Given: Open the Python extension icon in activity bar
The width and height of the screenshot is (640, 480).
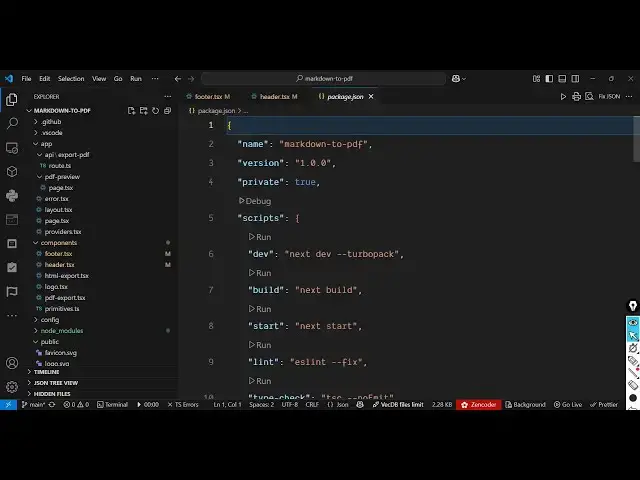Looking at the screenshot, I should 12,196.
